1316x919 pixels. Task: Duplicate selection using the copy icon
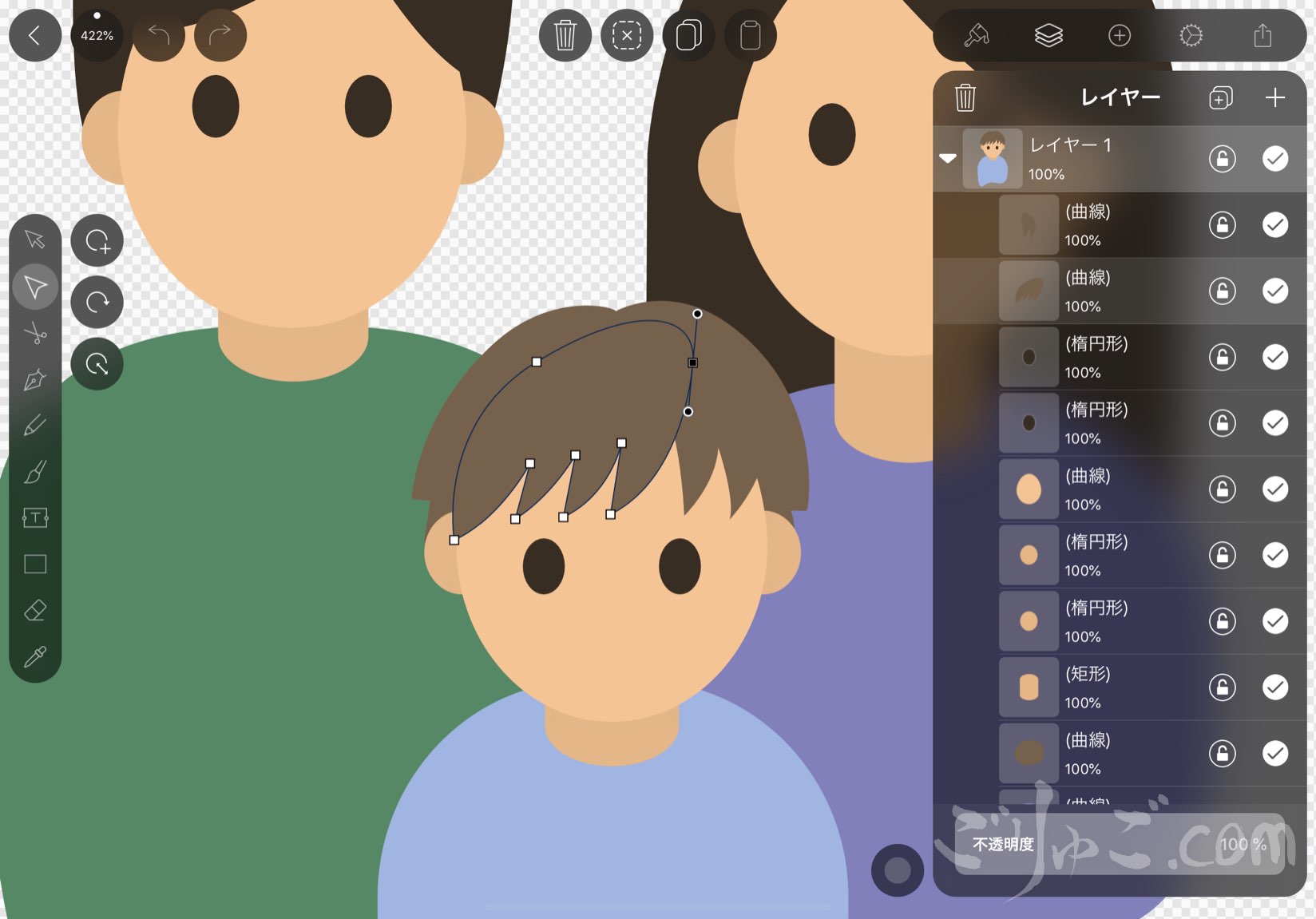(688, 35)
